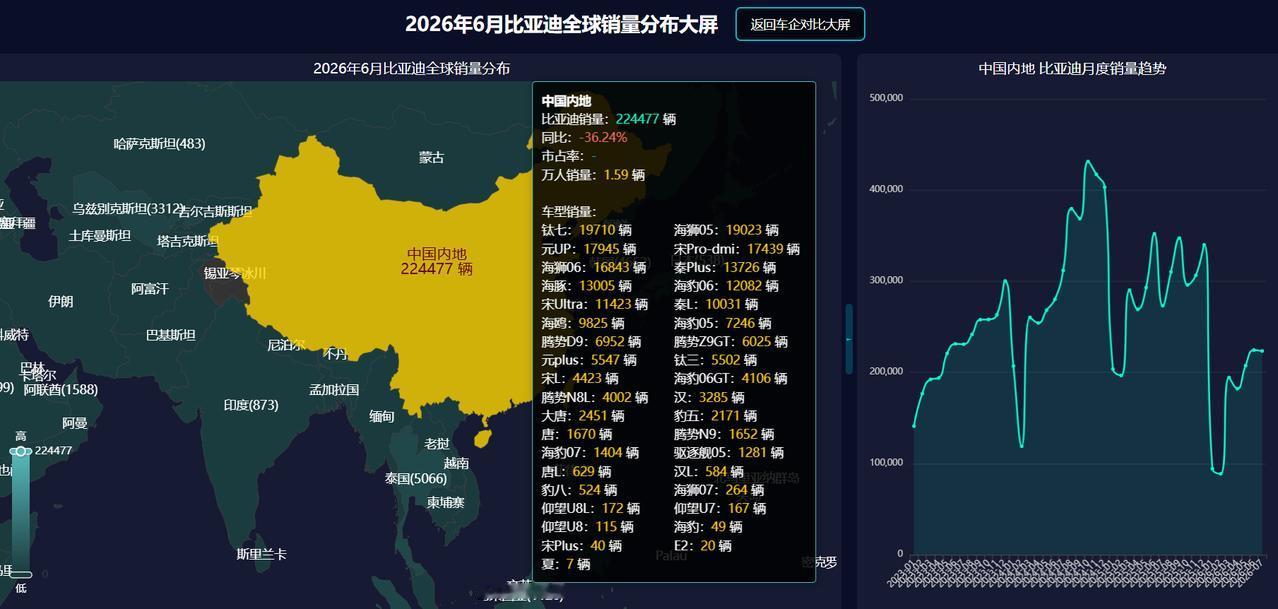Click the dashboard heading 2026年6月比亚迪全球销量分布大屏
The image size is (1278, 609).
(561, 25)
